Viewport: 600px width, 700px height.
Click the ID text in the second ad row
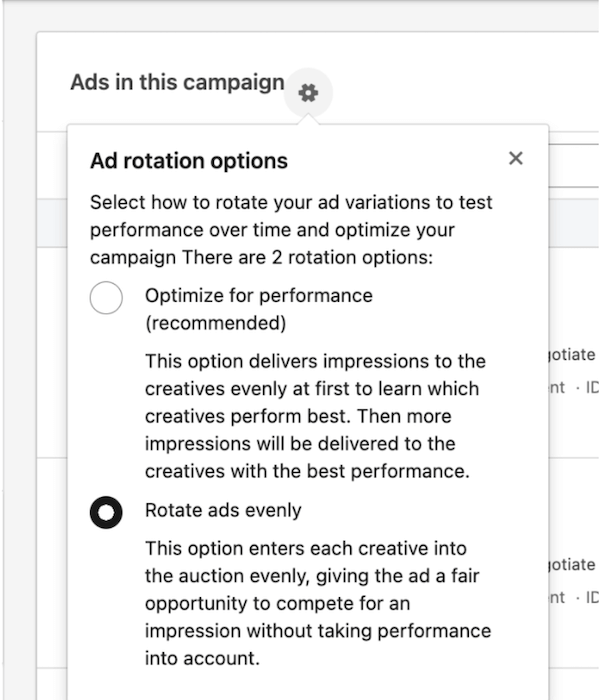pyautogui.click(x=590, y=597)
